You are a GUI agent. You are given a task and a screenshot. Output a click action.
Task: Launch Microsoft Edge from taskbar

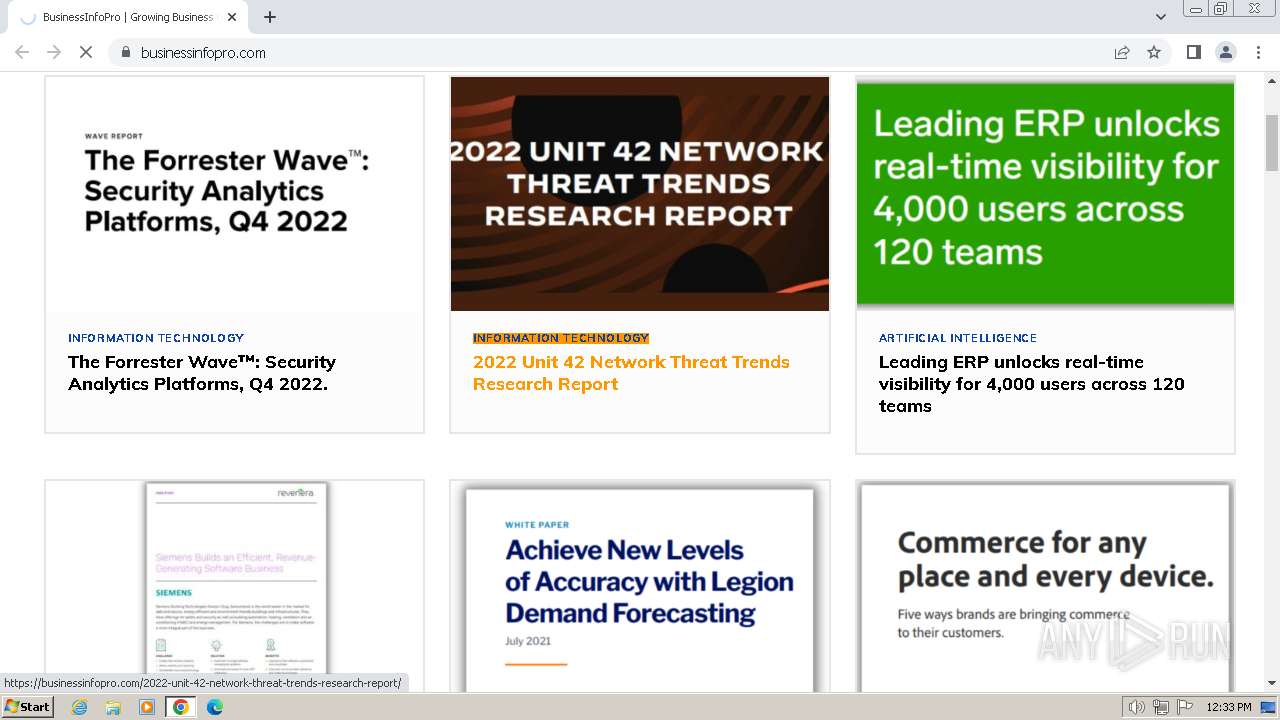click(x=215, y=707)
